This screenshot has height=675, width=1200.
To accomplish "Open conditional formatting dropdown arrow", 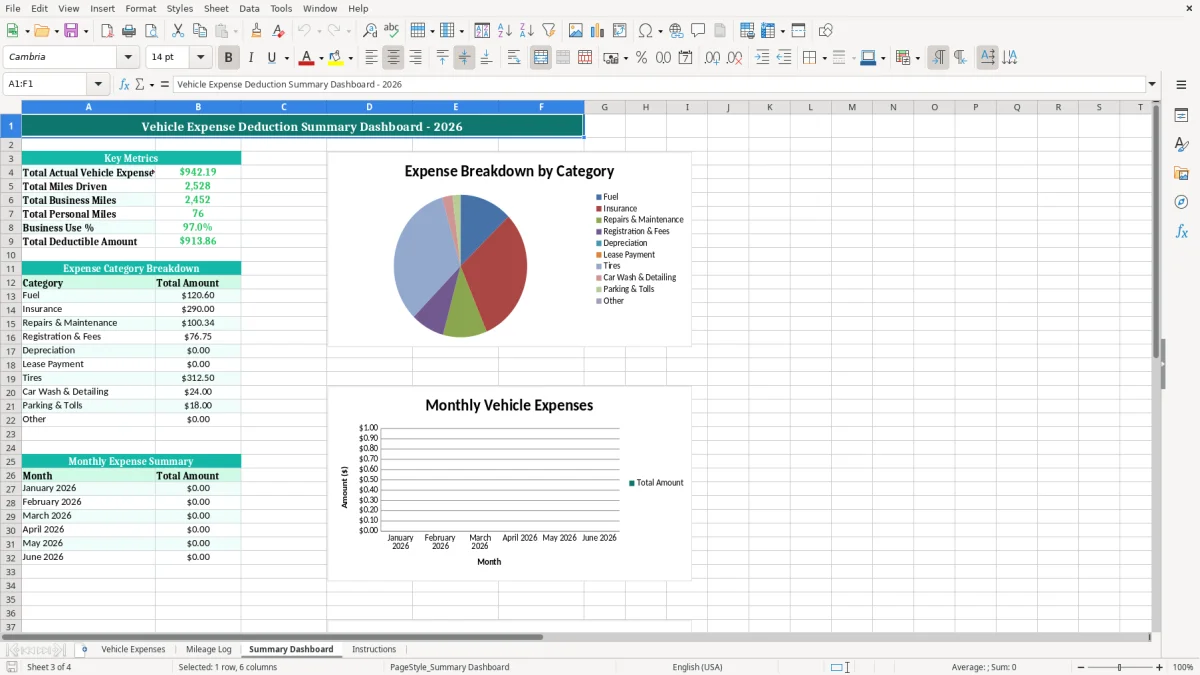I will 917,58.
